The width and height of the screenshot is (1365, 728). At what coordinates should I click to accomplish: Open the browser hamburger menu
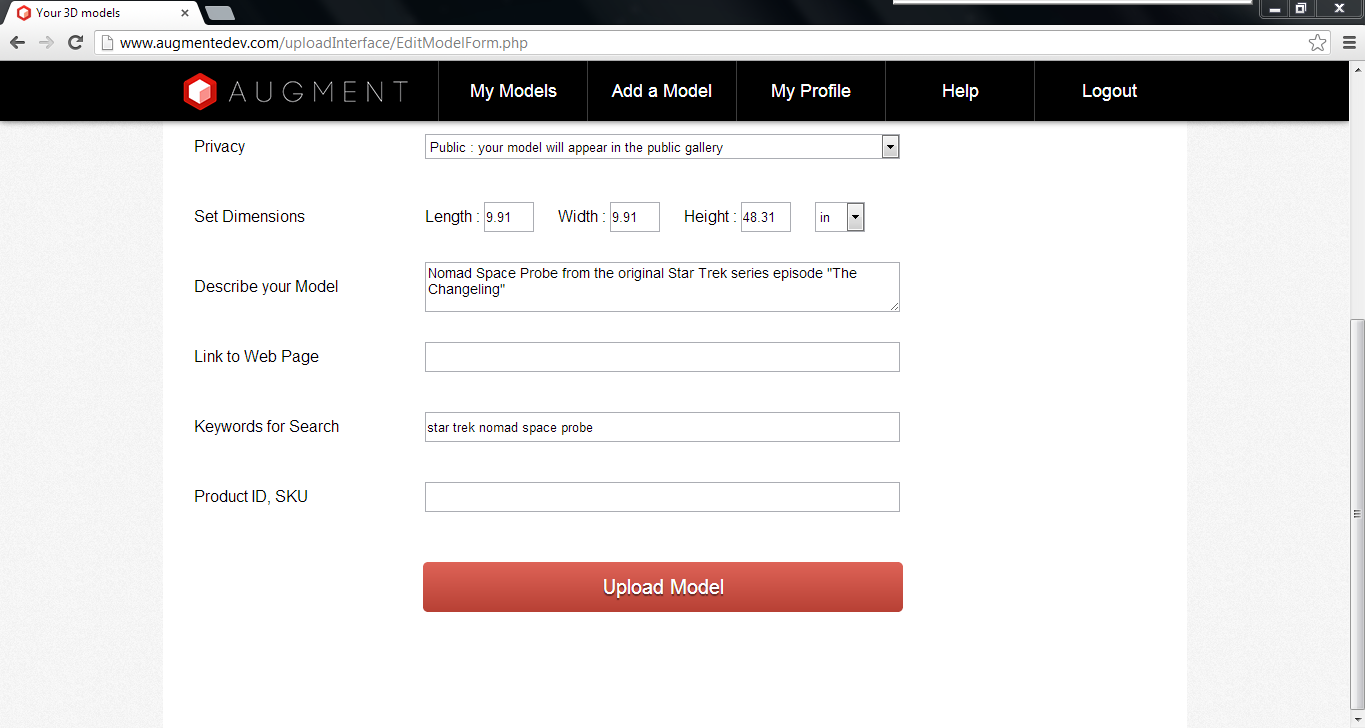tap(1348, 42)
